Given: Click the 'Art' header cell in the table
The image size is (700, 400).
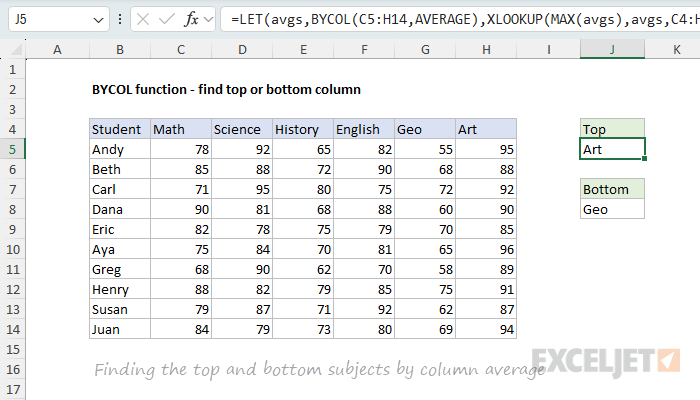Looking at the screenshot, I should 486,129.
